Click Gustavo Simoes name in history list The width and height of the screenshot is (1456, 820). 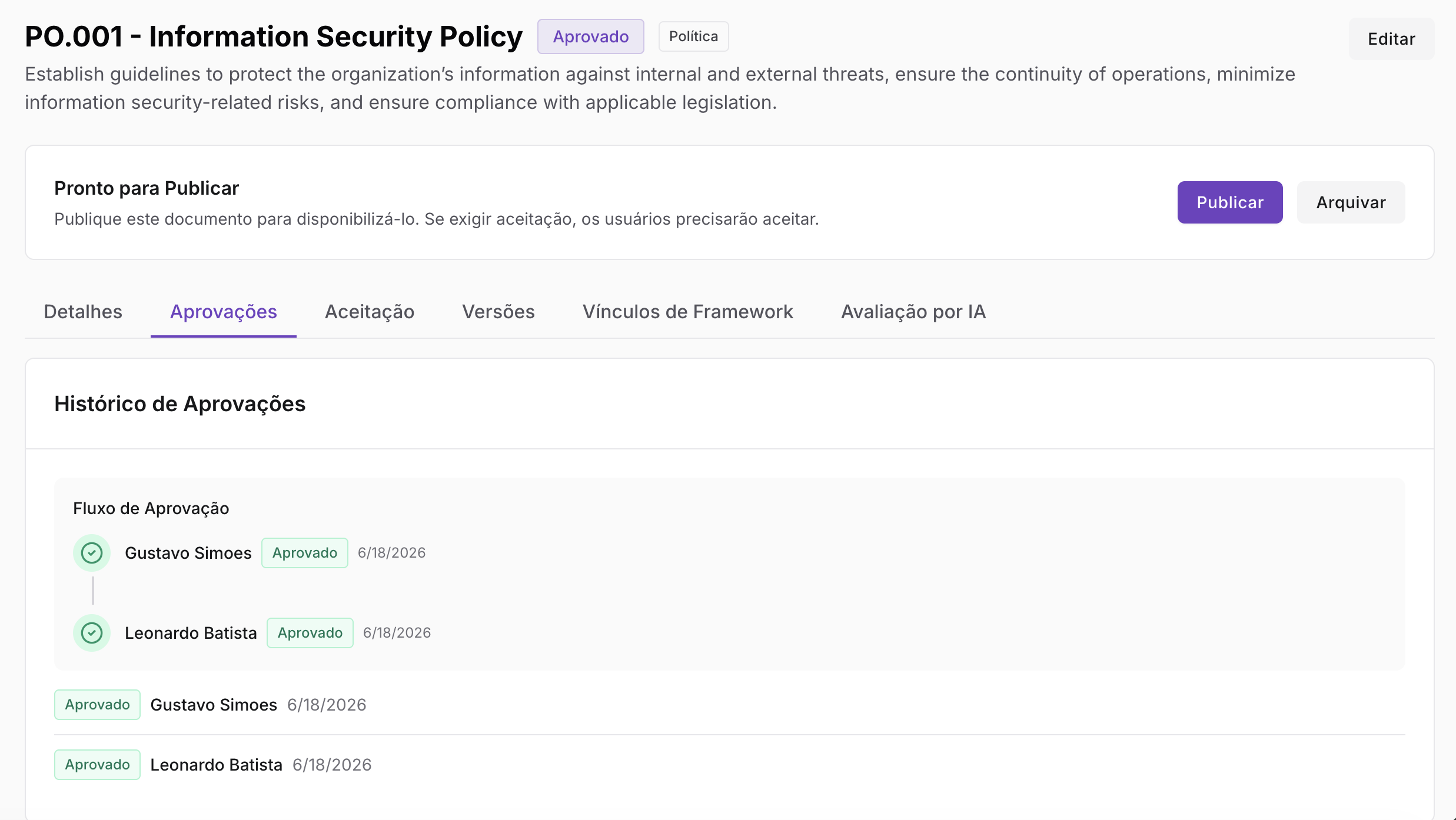[214, 705]
